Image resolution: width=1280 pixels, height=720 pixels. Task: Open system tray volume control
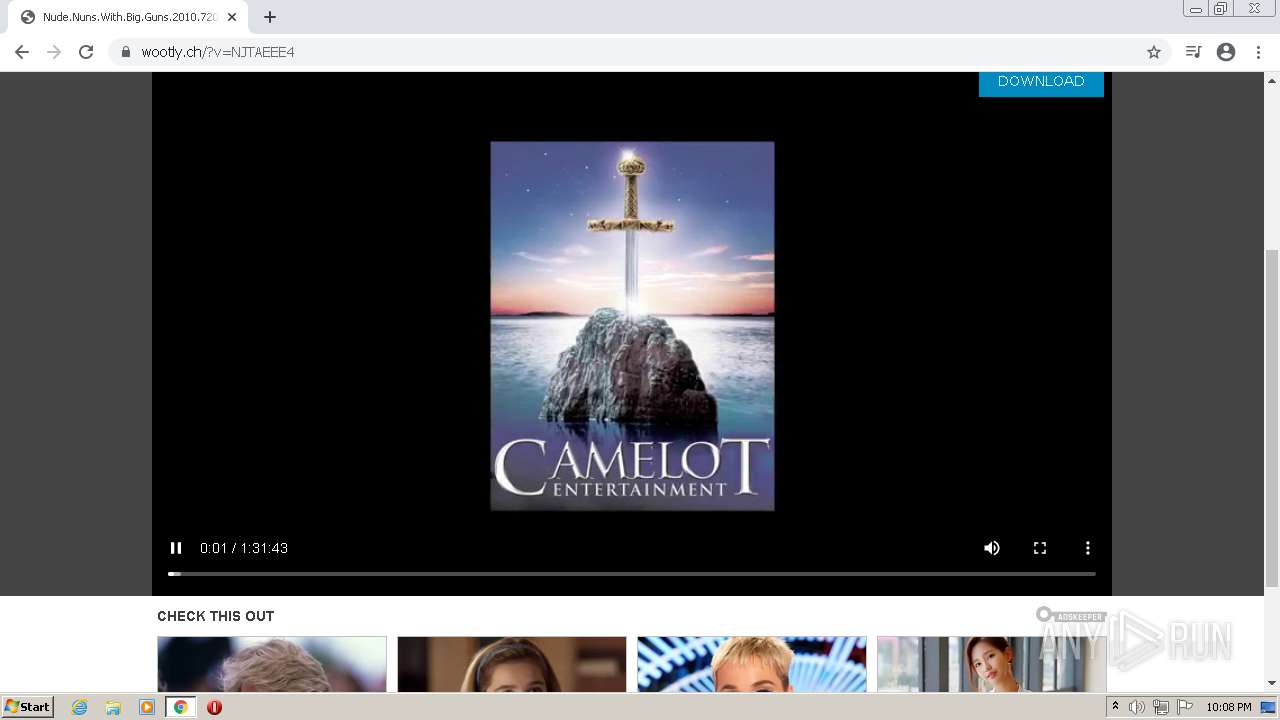[1137, 707]
